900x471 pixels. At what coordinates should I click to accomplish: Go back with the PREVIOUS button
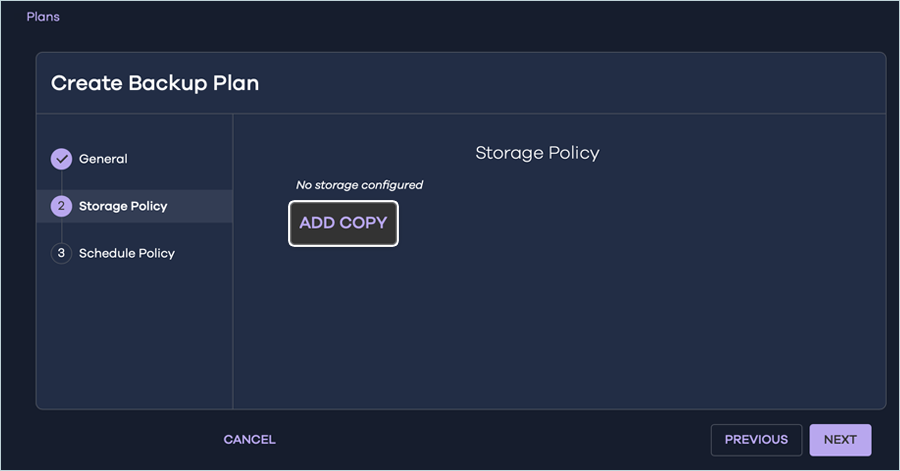click(x=756, y=440)
